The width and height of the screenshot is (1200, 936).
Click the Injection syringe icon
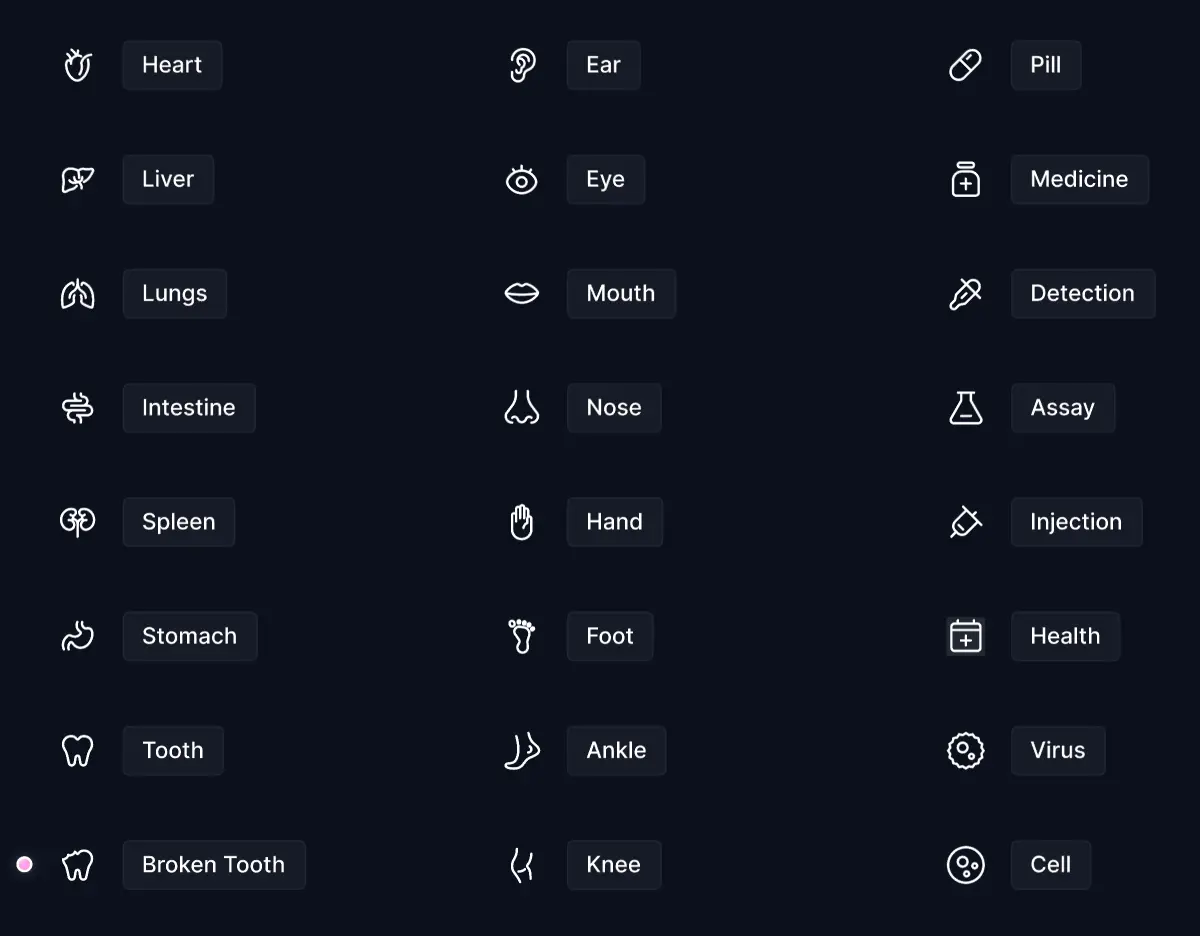965,522
